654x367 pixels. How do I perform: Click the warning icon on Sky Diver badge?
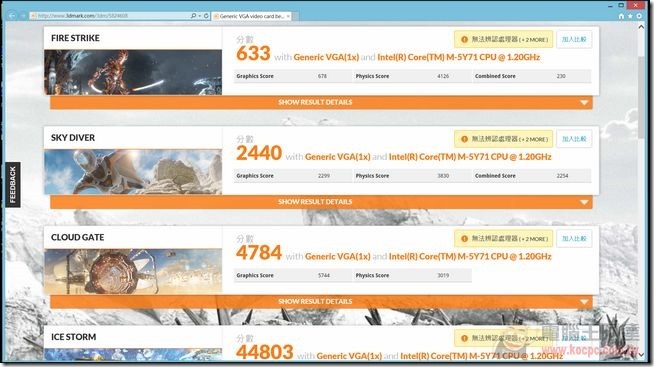[464, 139]
